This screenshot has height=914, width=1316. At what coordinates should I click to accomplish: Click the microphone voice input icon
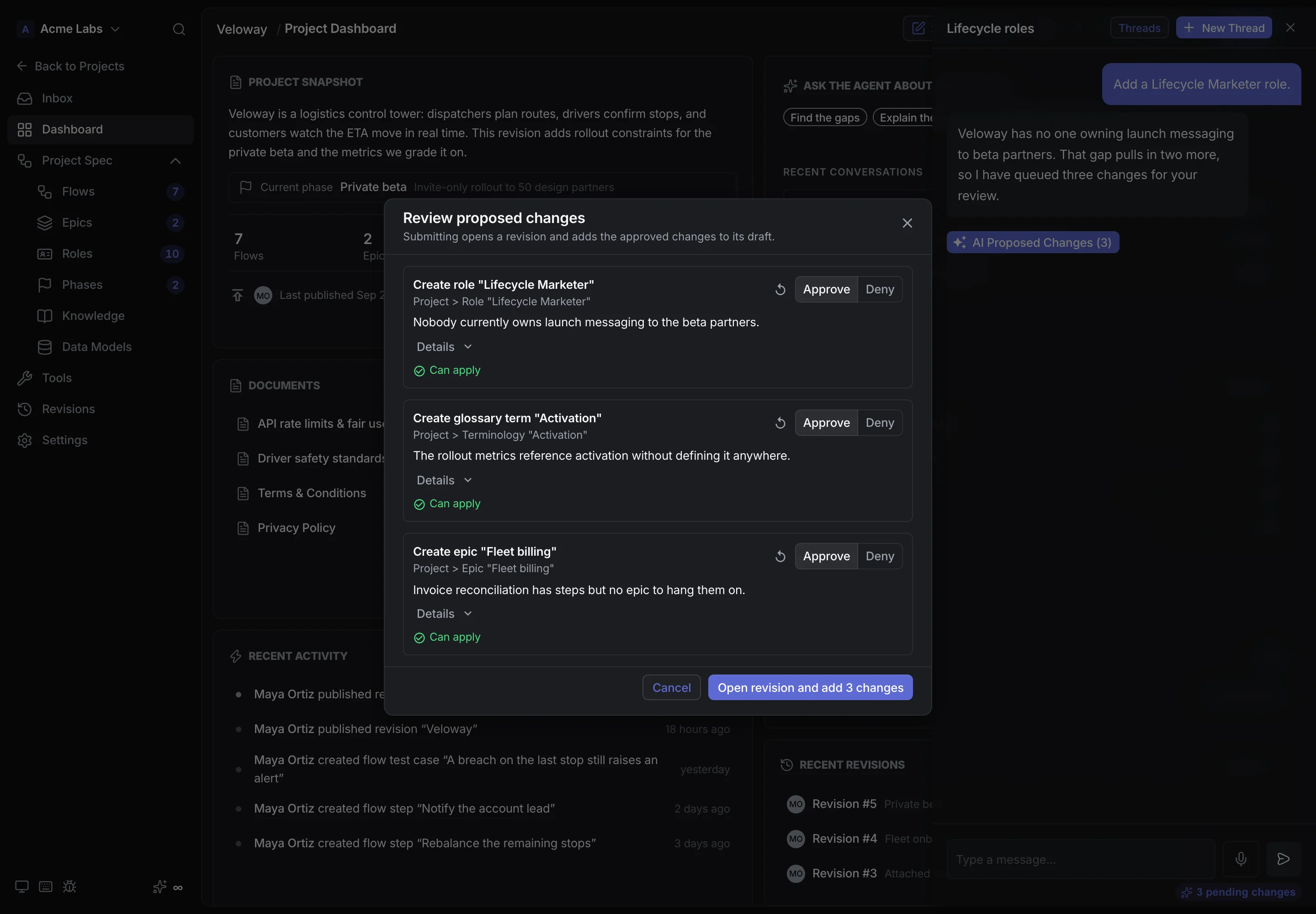pyautogui.click(x=1241, y=859)
